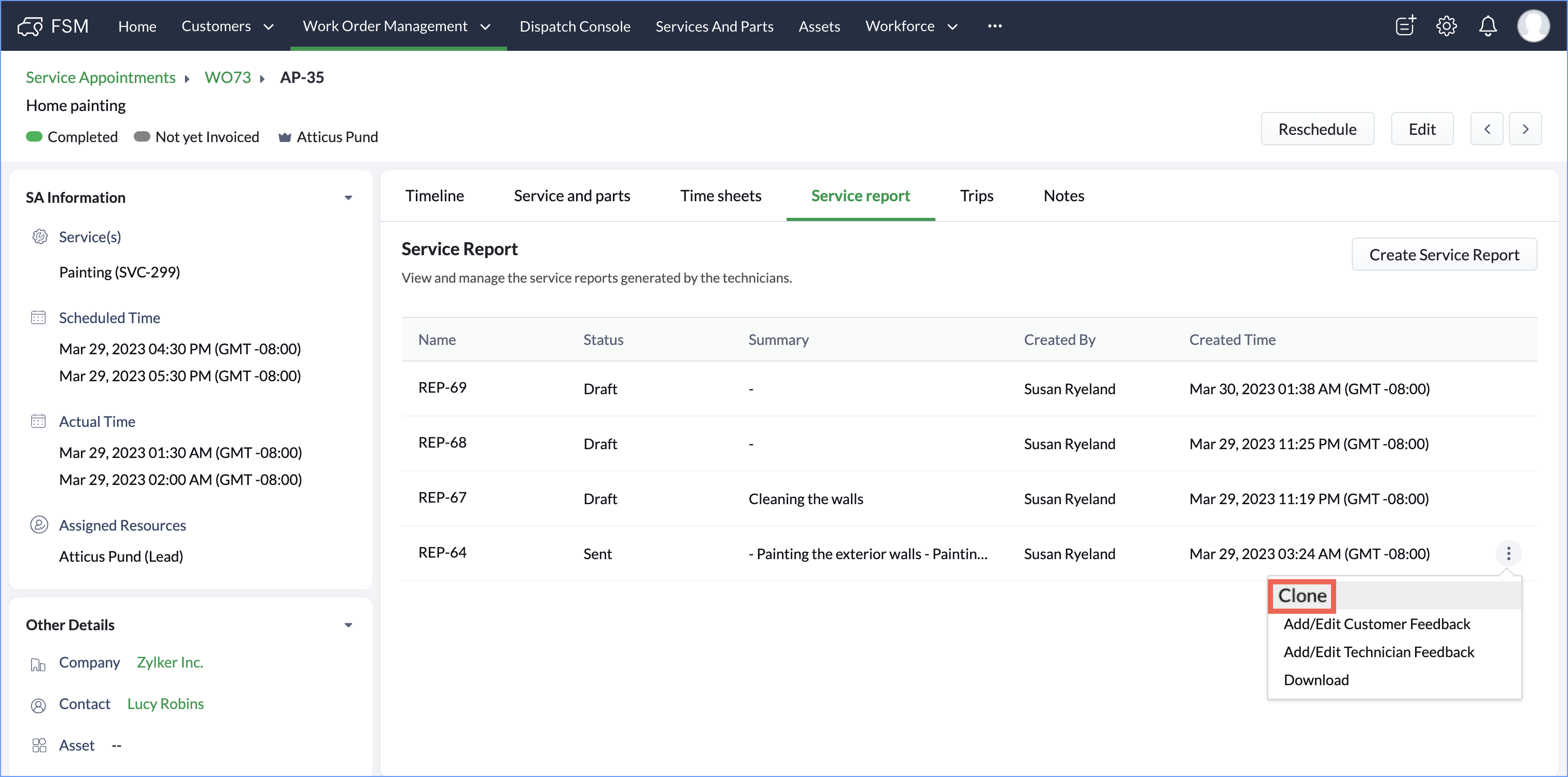Expand the Workforce dropdown menu

[953, 27]
